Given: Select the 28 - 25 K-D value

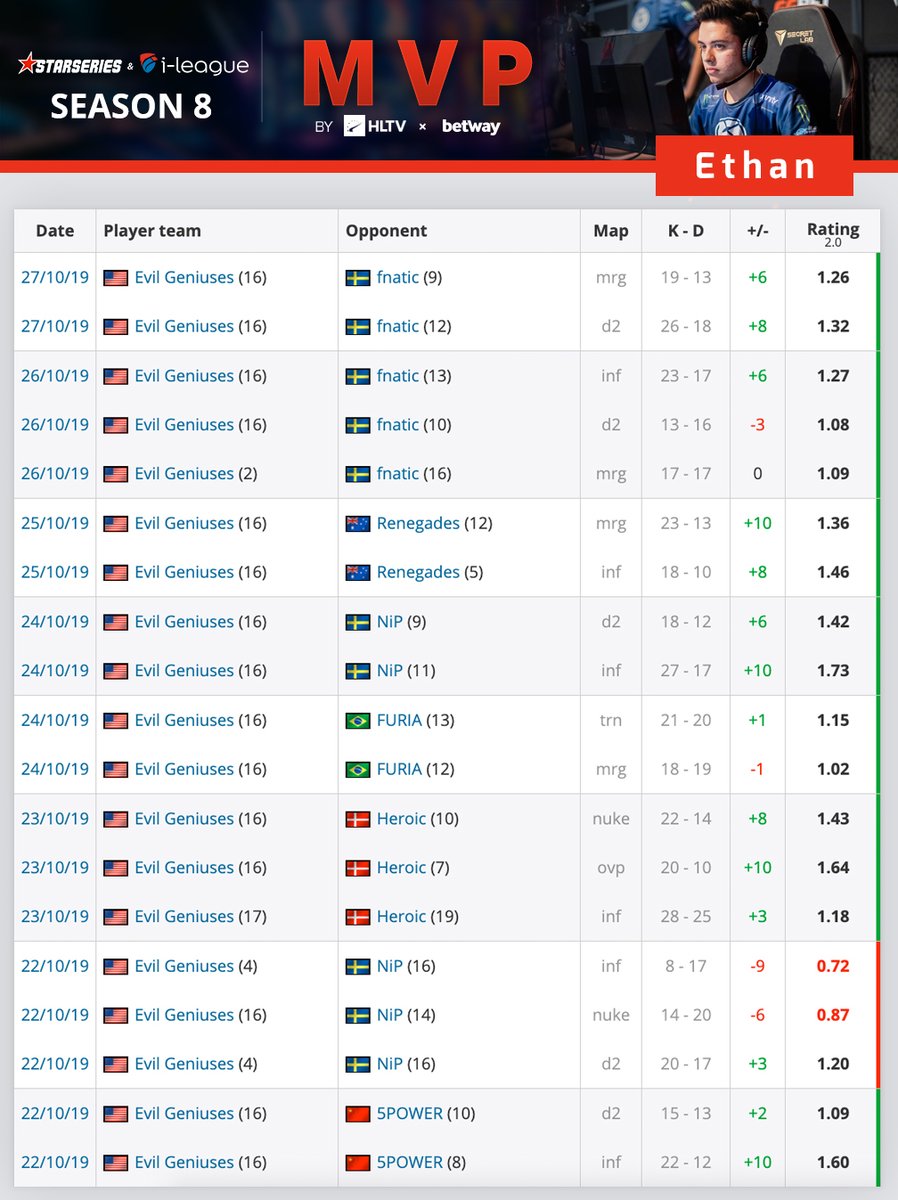Looking at the screenshot, I should pyautogui.click(x=686, y=916).
